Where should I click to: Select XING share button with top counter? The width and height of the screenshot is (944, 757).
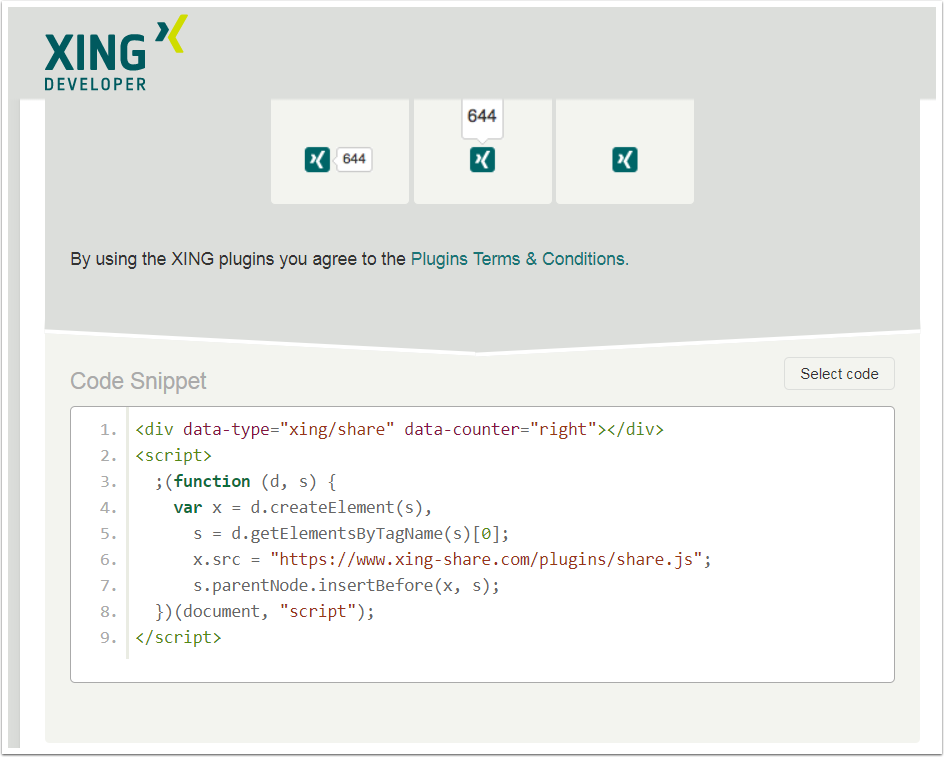pos(482,160)
